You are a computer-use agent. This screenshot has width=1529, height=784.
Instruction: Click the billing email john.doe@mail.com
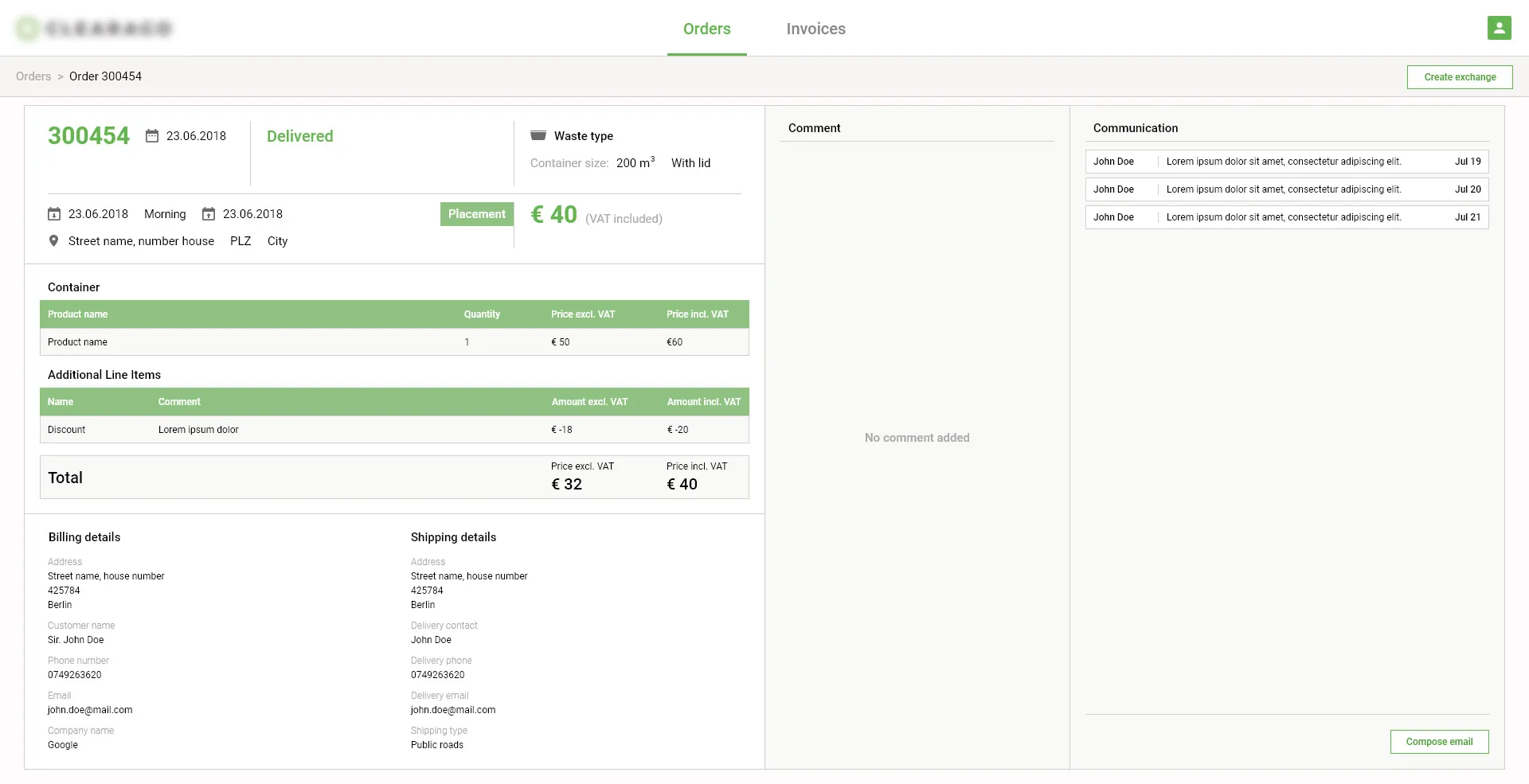point(90,710)
